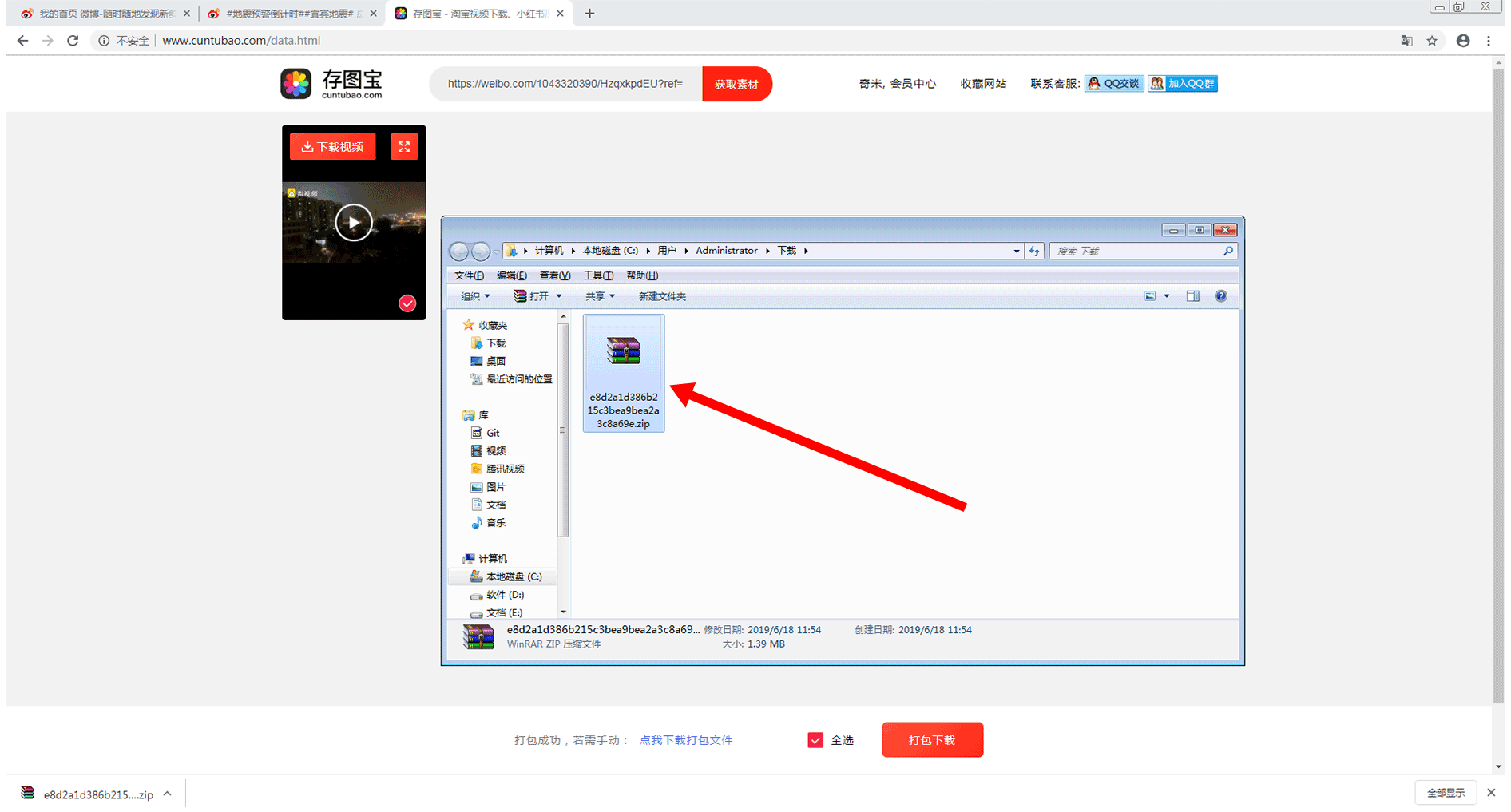Switch to the 我的首页 微博 tab
This screenshot has height=812, width=1511.
[x=104, y=14]
